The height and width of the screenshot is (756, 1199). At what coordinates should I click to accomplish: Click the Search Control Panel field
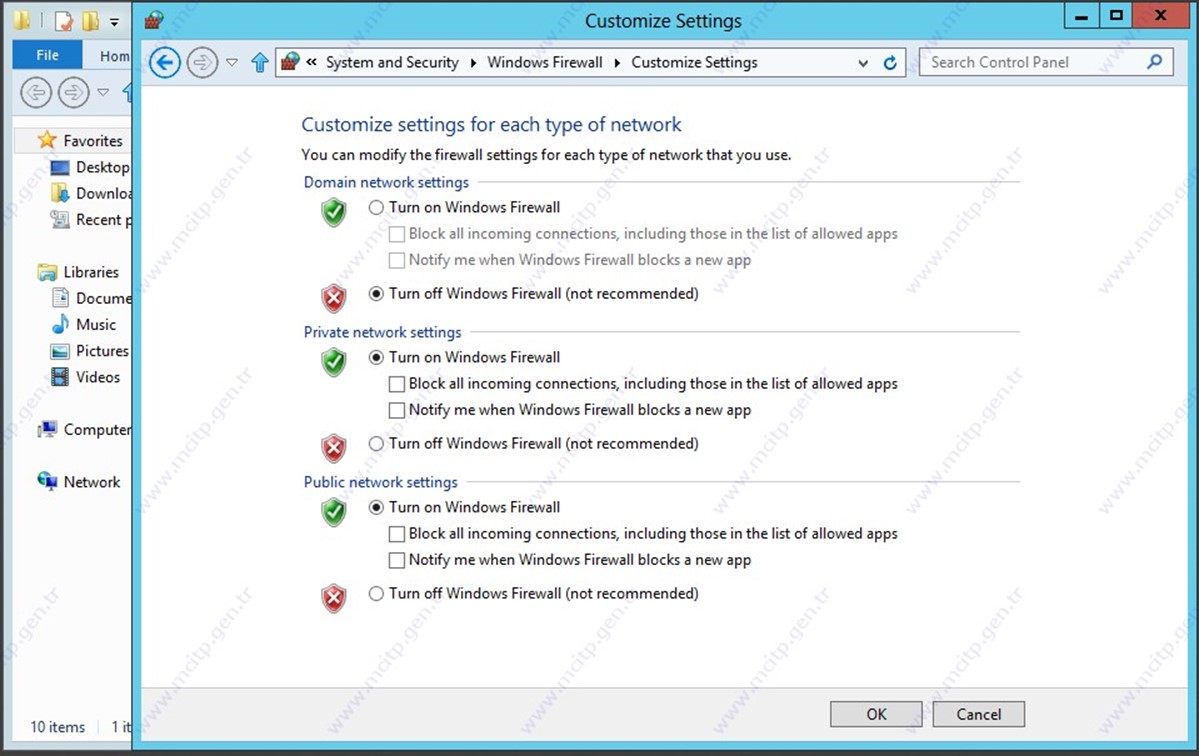[1046, 63]
